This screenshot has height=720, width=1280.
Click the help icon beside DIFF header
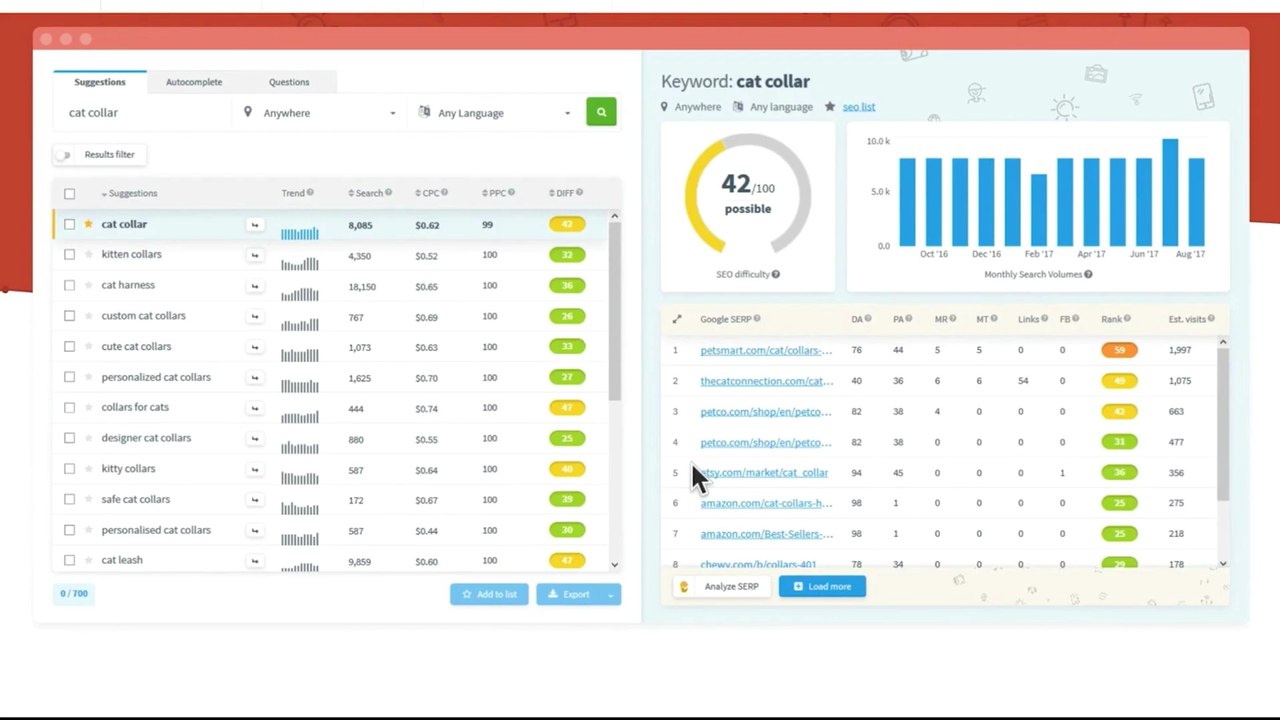[579, 193]
